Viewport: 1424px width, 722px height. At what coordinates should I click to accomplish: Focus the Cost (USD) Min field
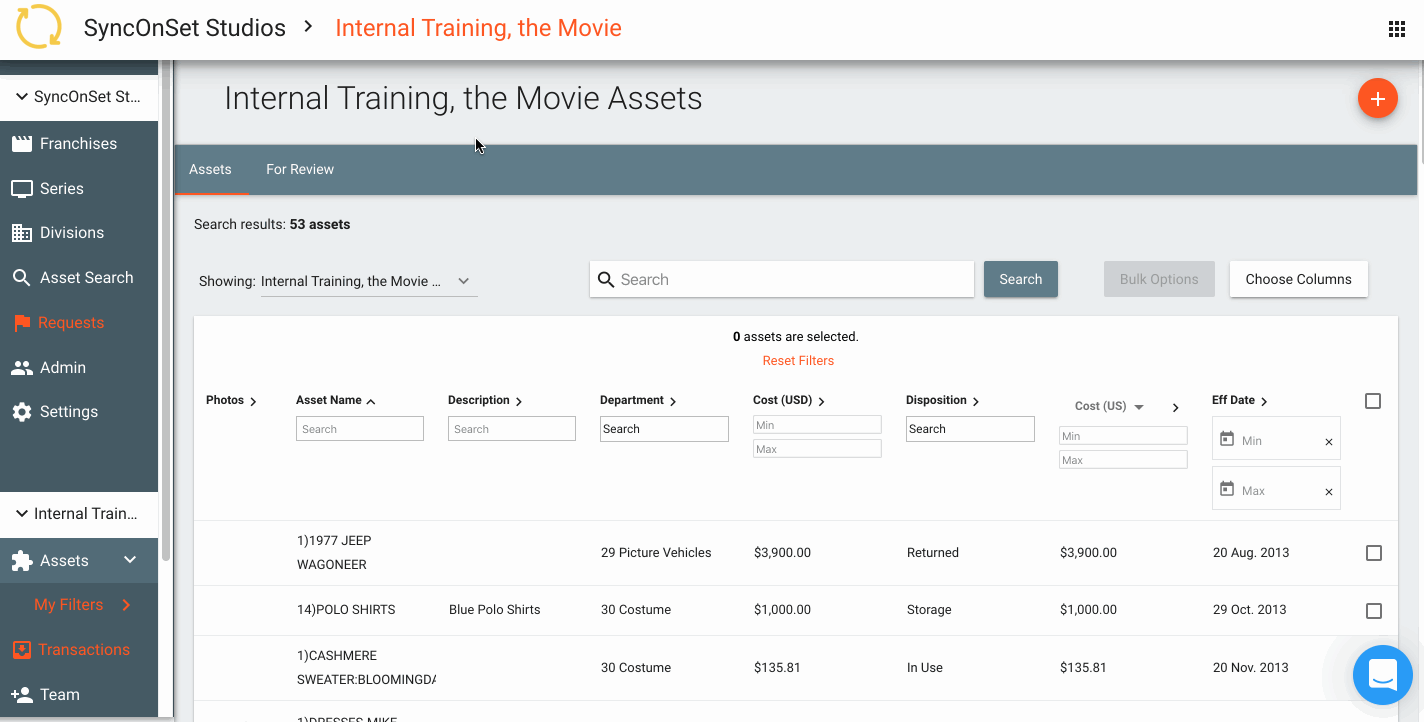(817, 425)
